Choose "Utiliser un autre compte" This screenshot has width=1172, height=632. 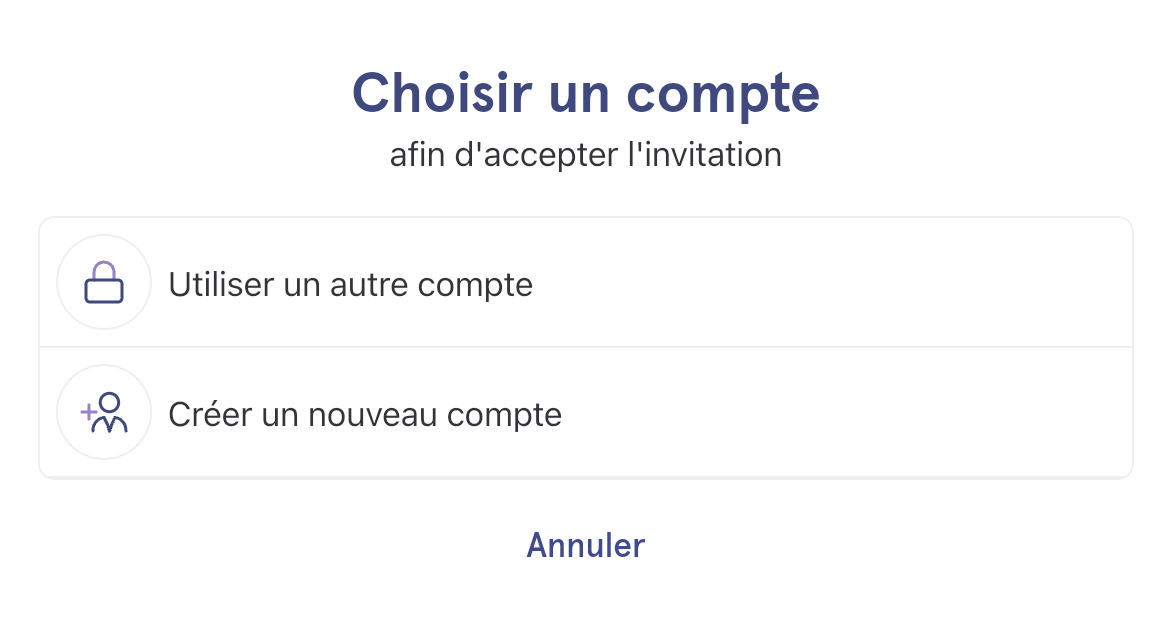[x=586, y=282]
